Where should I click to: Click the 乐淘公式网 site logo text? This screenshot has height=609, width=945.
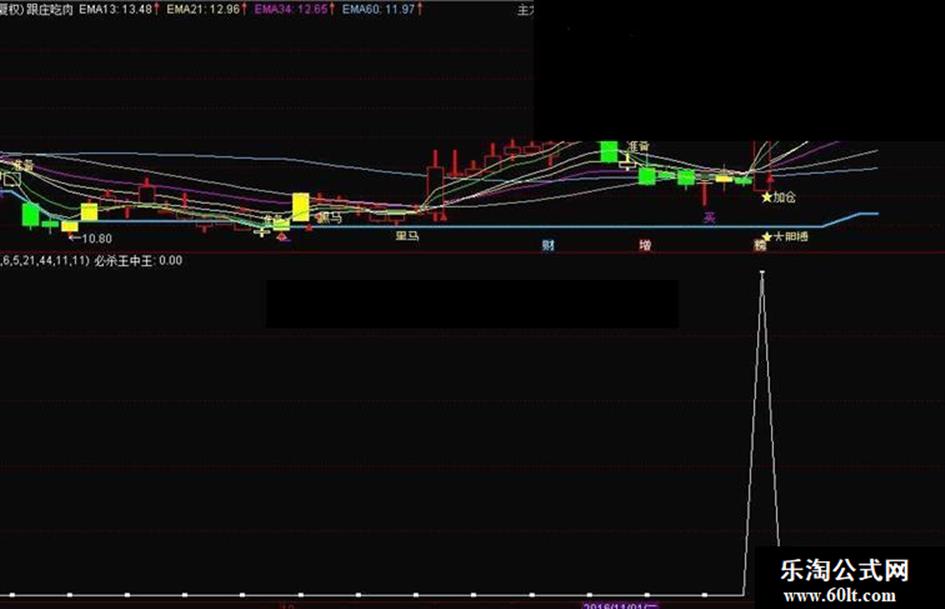[x=844, y=570]
